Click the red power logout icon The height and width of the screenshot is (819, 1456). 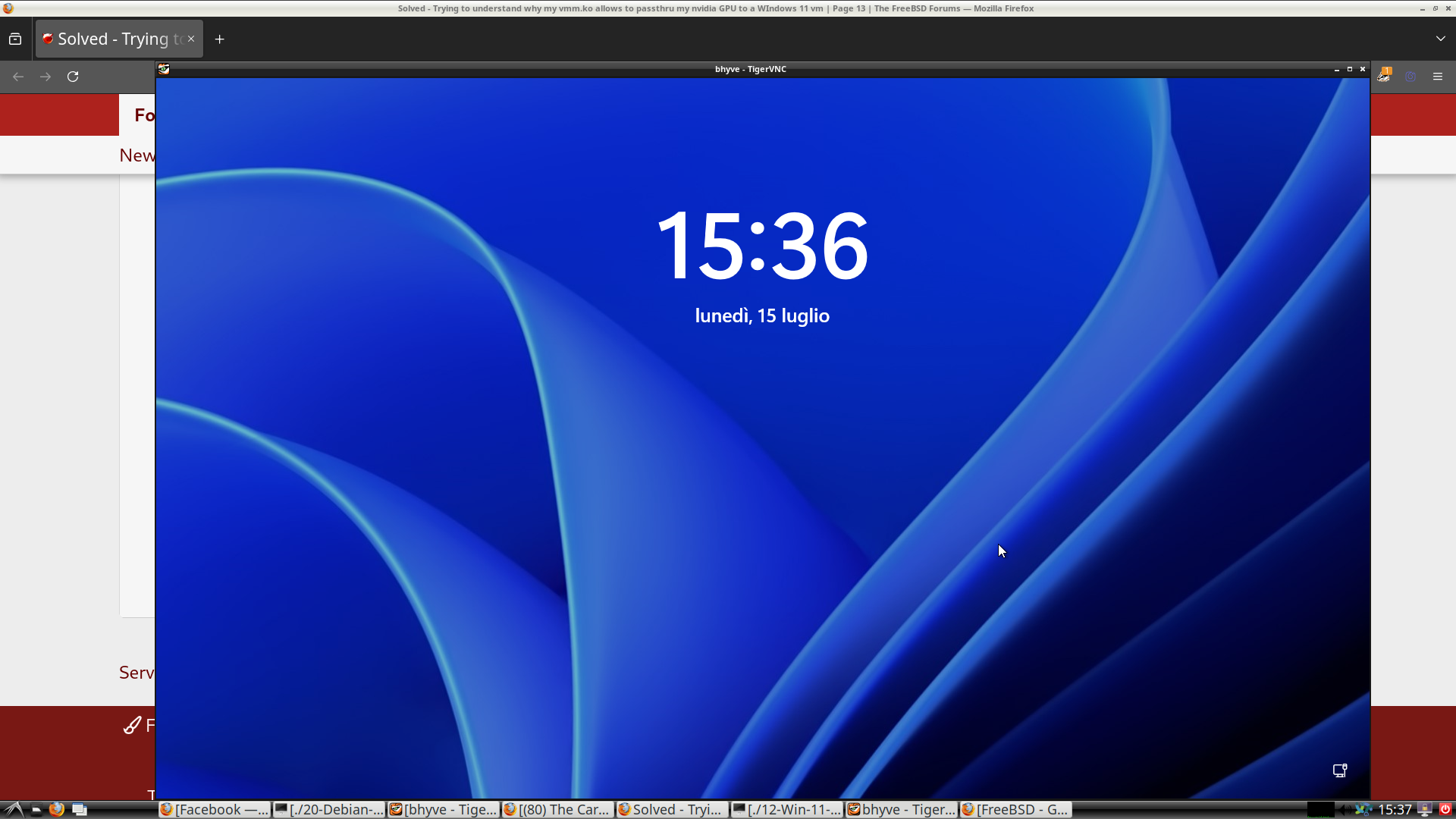[x=1445, y=810]
